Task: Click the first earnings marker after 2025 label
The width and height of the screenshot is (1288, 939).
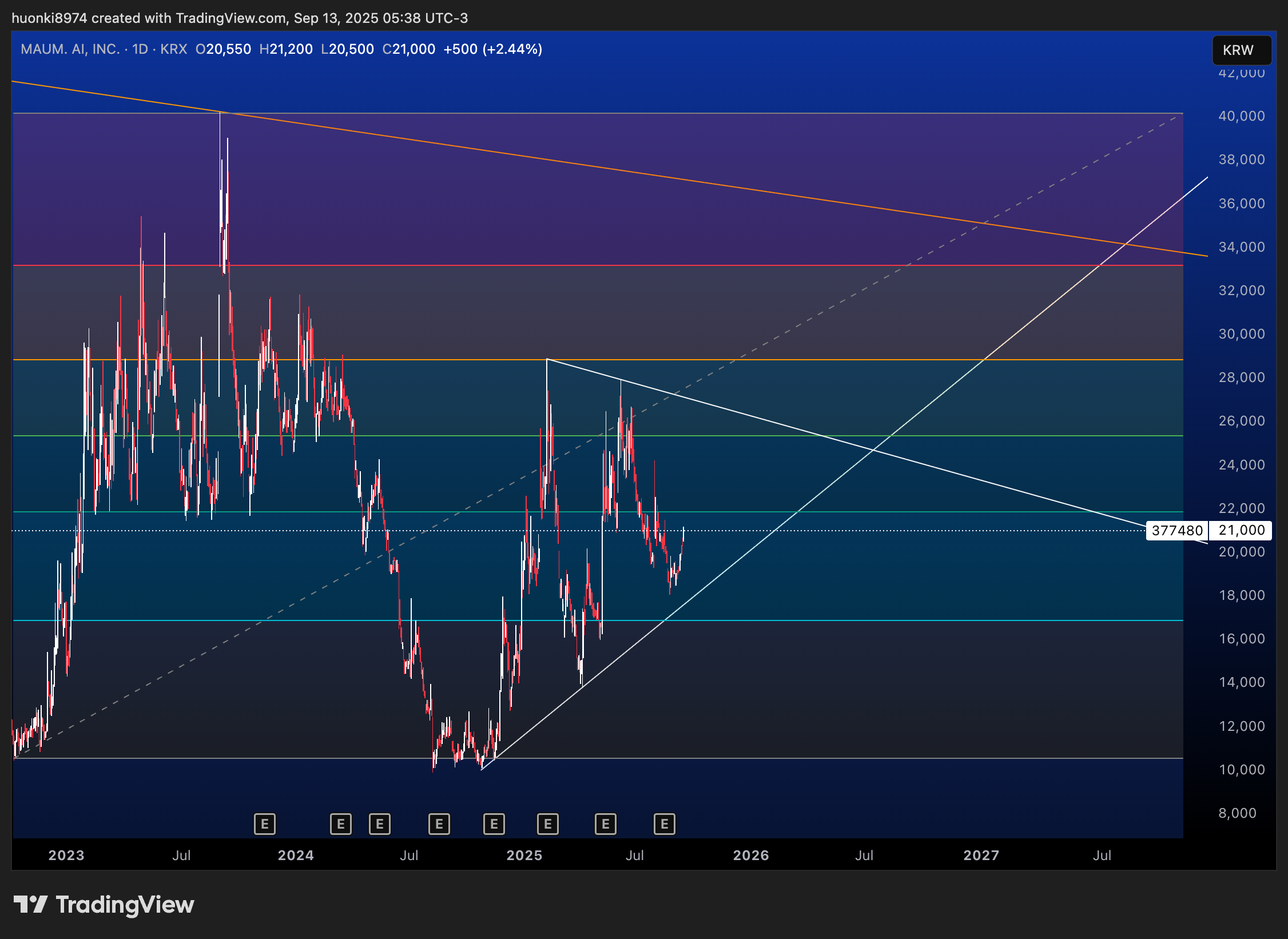Action: click(x=547, y=824)
